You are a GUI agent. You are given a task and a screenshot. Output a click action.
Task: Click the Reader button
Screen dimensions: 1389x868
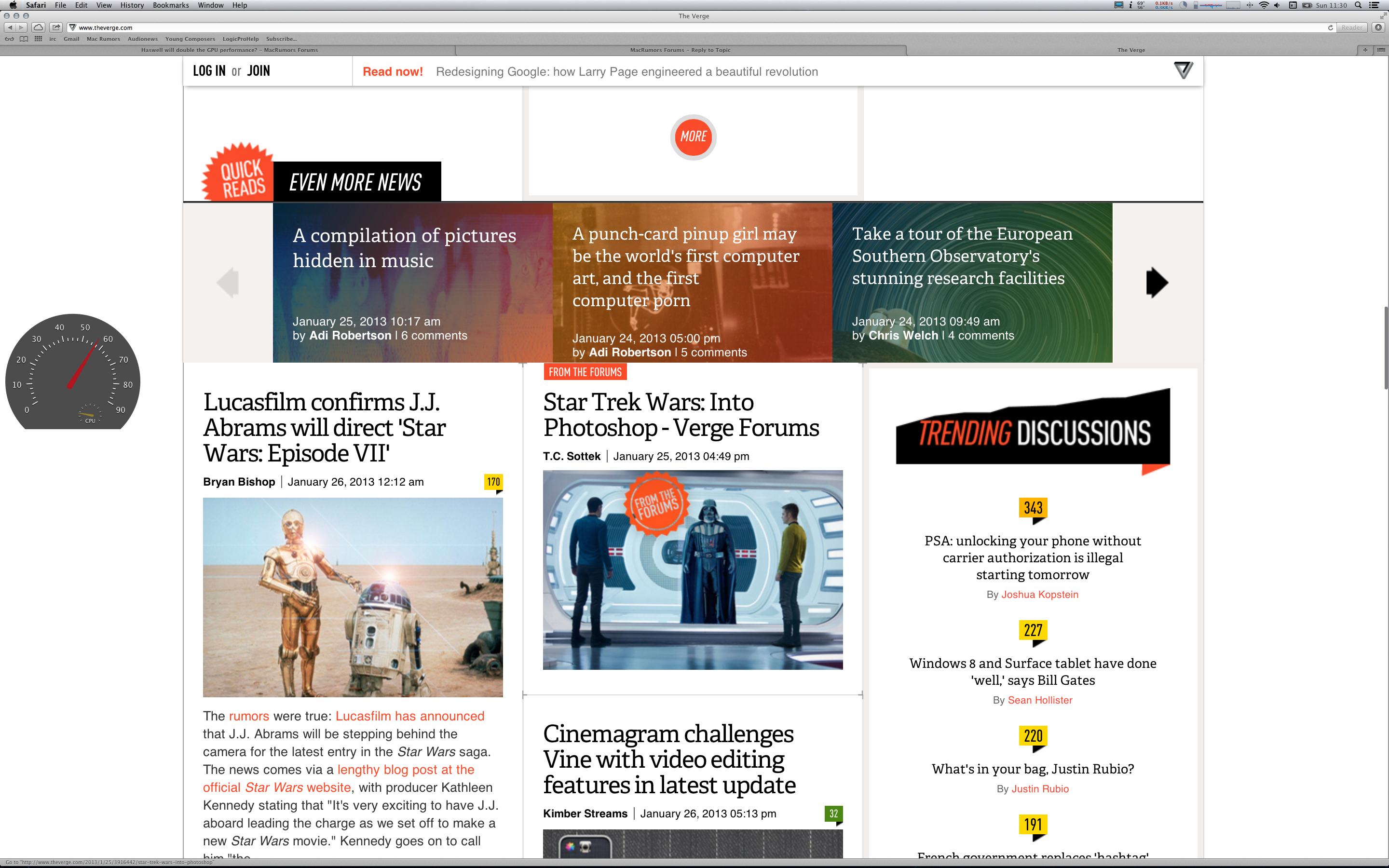1352,27
